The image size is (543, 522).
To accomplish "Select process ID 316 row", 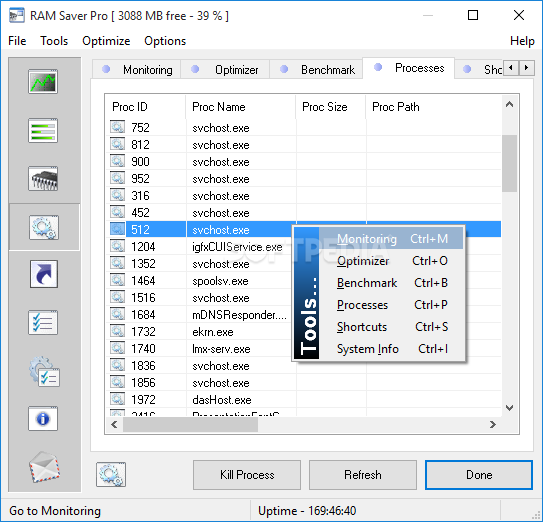I will coord(305,196).
